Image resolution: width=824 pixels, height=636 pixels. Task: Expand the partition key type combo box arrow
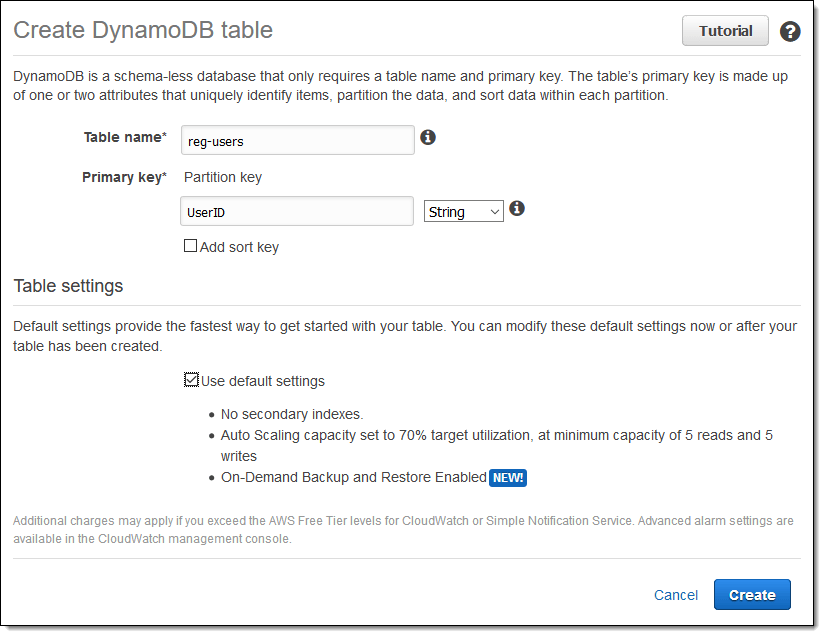pos(493,211)
